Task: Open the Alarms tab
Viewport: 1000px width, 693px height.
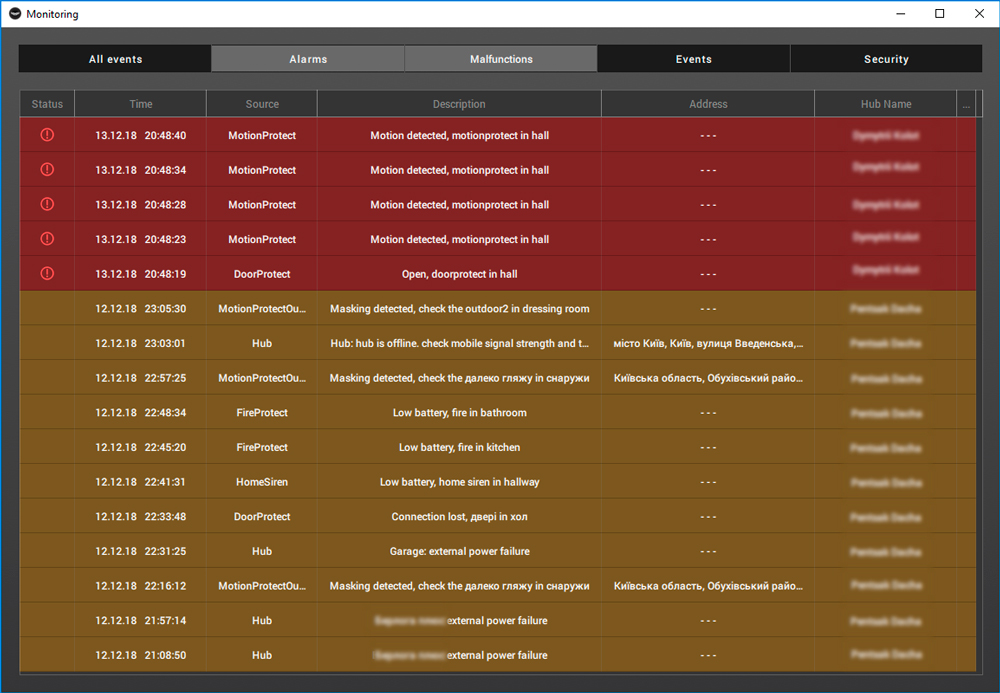Action: [x=308, y=59]
